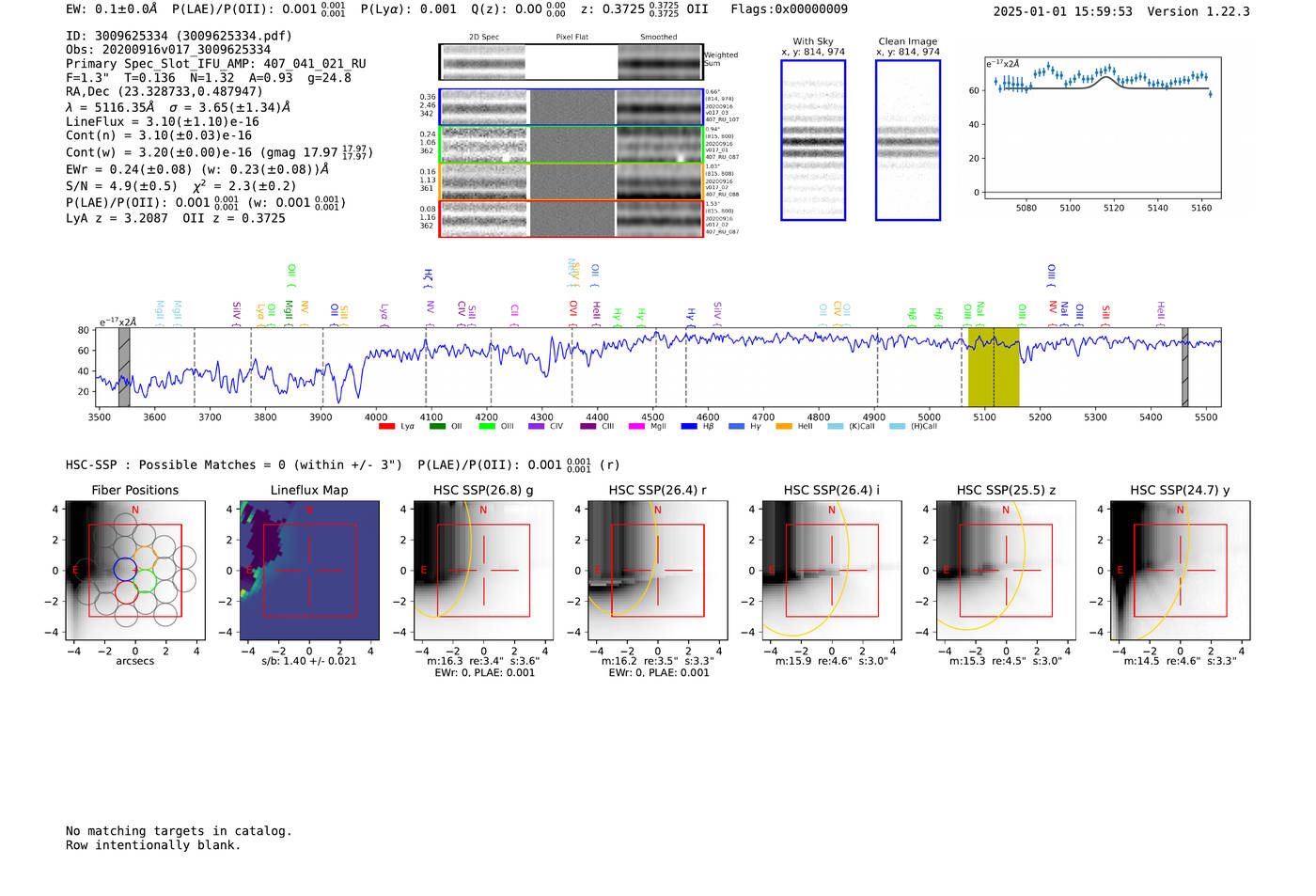
Task: Open the Fiber Positions plot
Action: pyautogui.click(x=135, y=571)
